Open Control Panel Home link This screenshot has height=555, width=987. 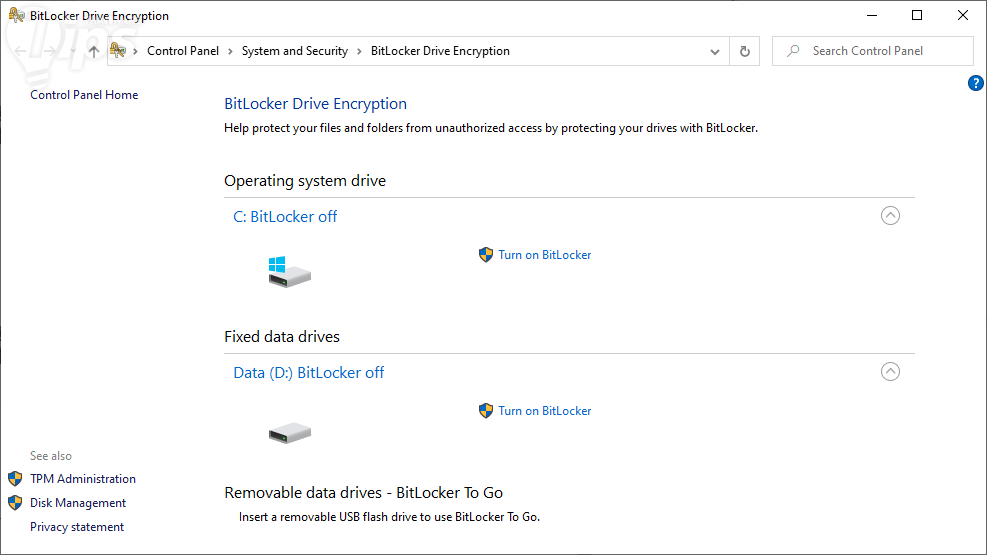[84, 95]
